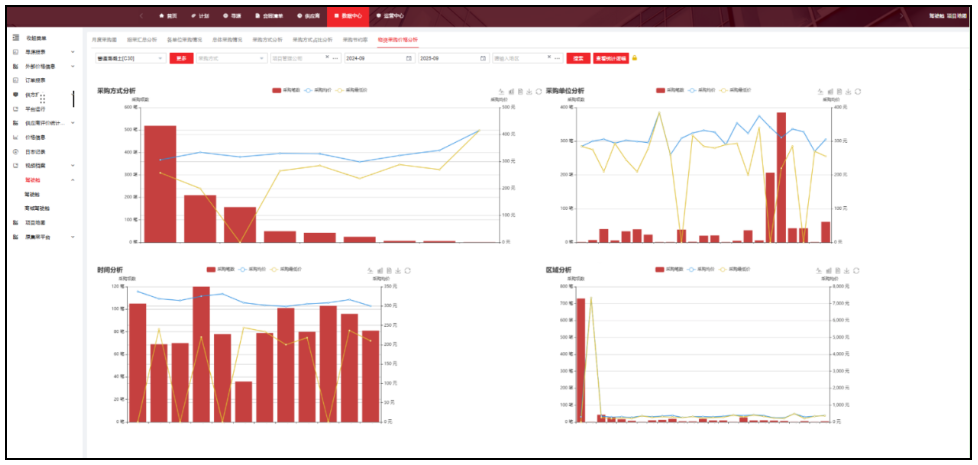Switch to 采购方式分析 tab

click(x=267, y=39)
